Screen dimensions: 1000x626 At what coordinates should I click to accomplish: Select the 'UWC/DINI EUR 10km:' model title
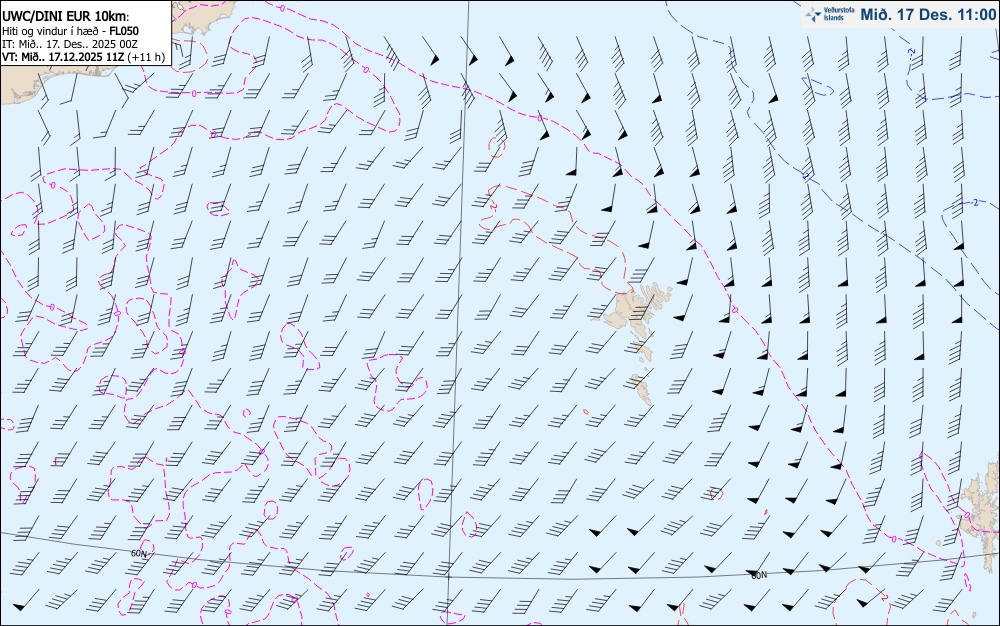[x=66, y=17]
